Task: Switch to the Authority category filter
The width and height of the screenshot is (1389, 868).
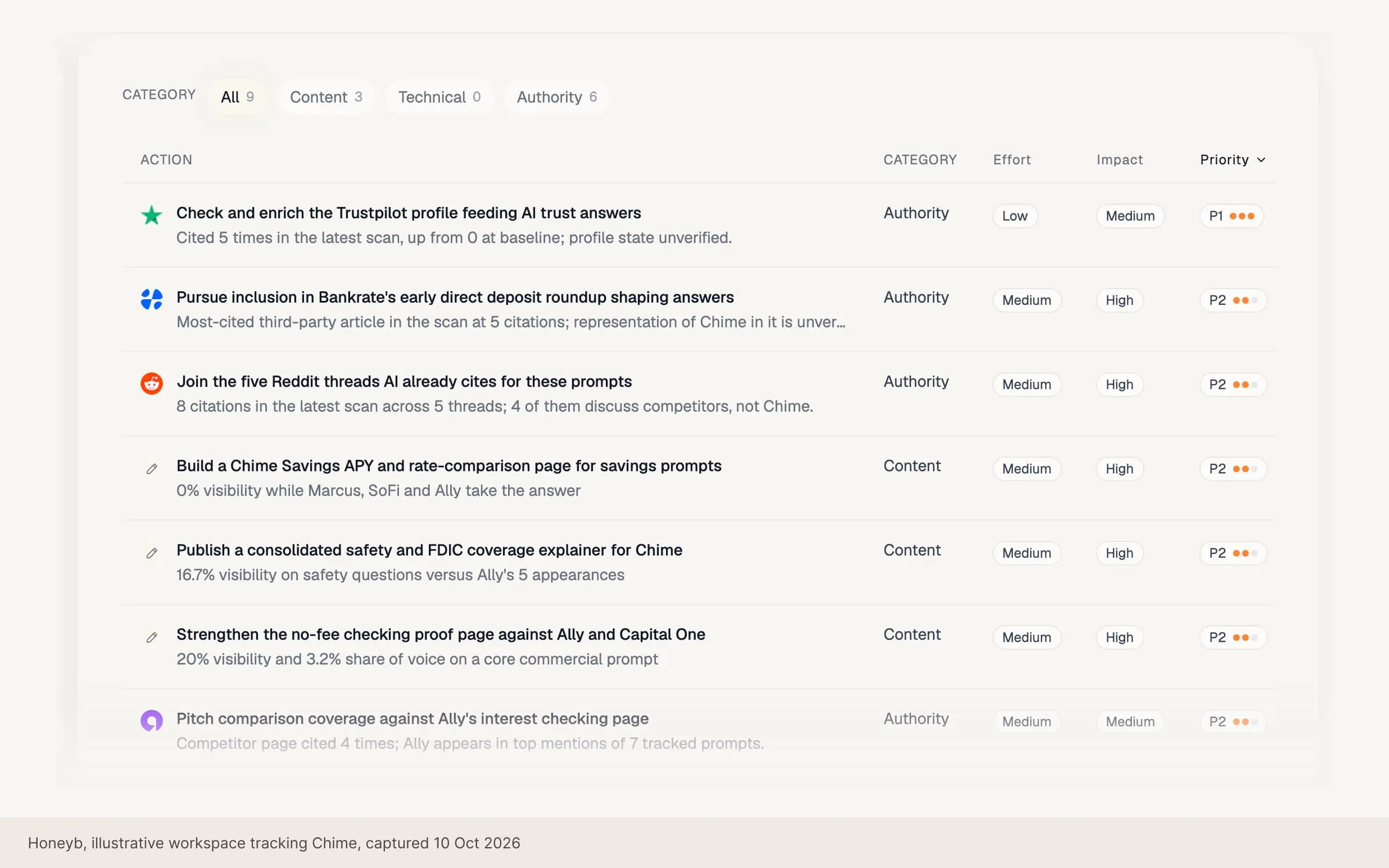Action: point(557,97)
